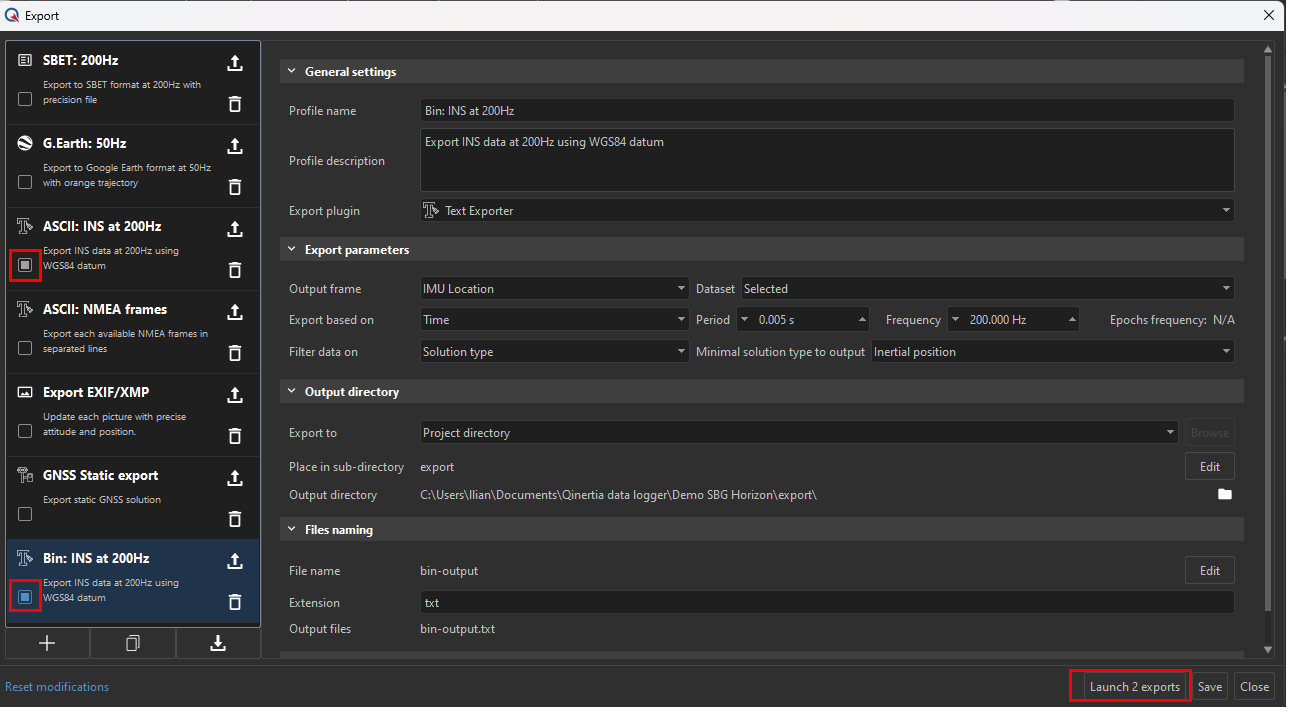Click Reset modifications link
Screen dimensions: 1306x727
(57, 686)
